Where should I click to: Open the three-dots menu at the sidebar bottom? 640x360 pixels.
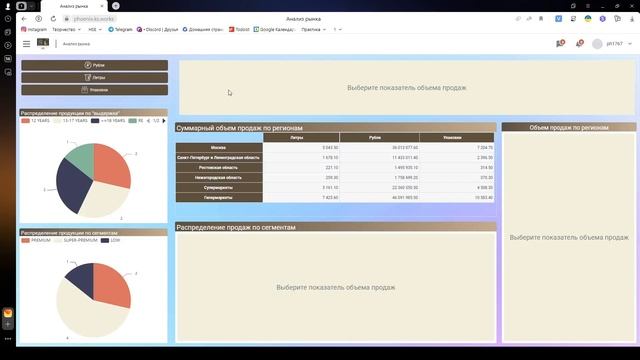(8, 339)
